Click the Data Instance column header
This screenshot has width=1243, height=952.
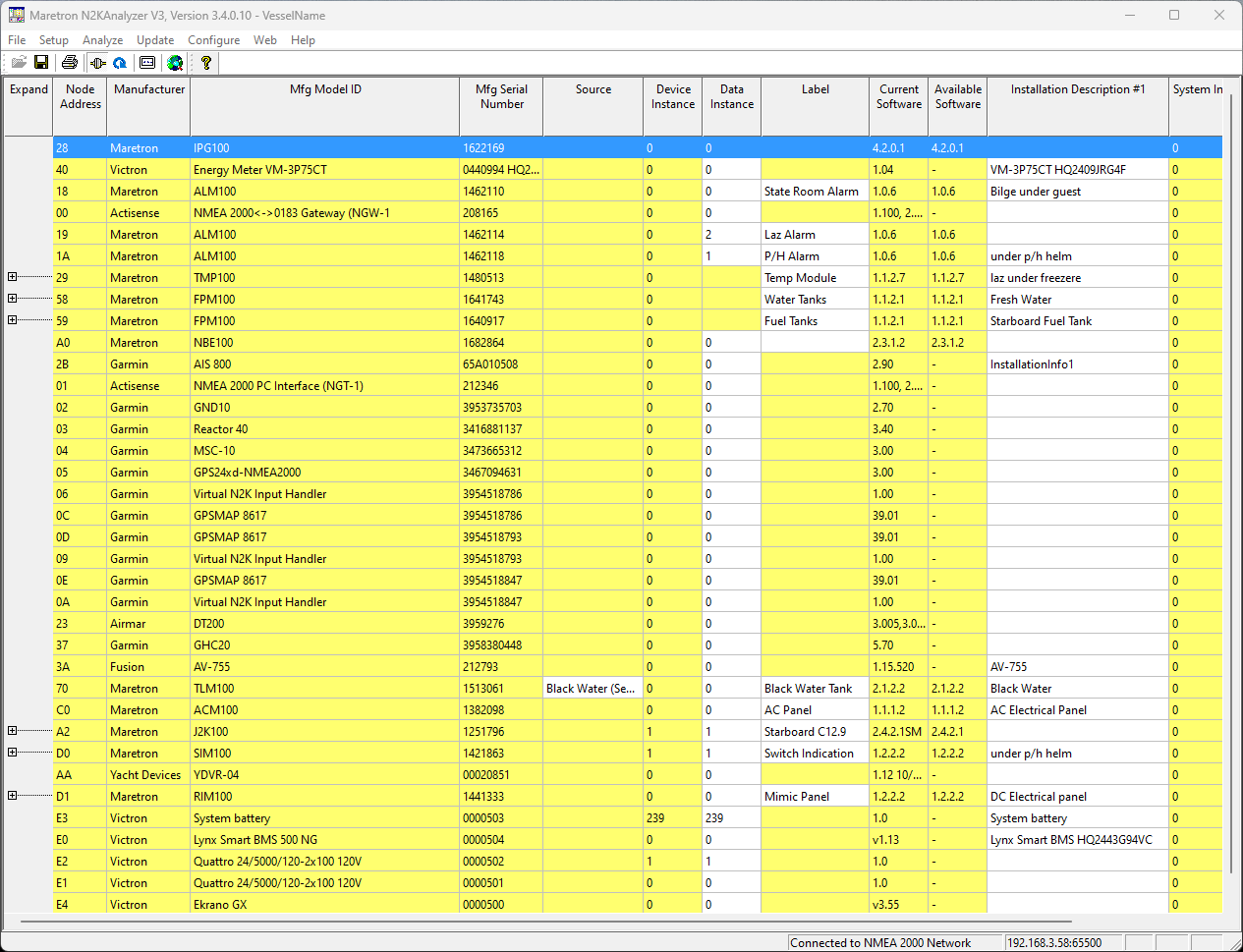click(732, 106)
